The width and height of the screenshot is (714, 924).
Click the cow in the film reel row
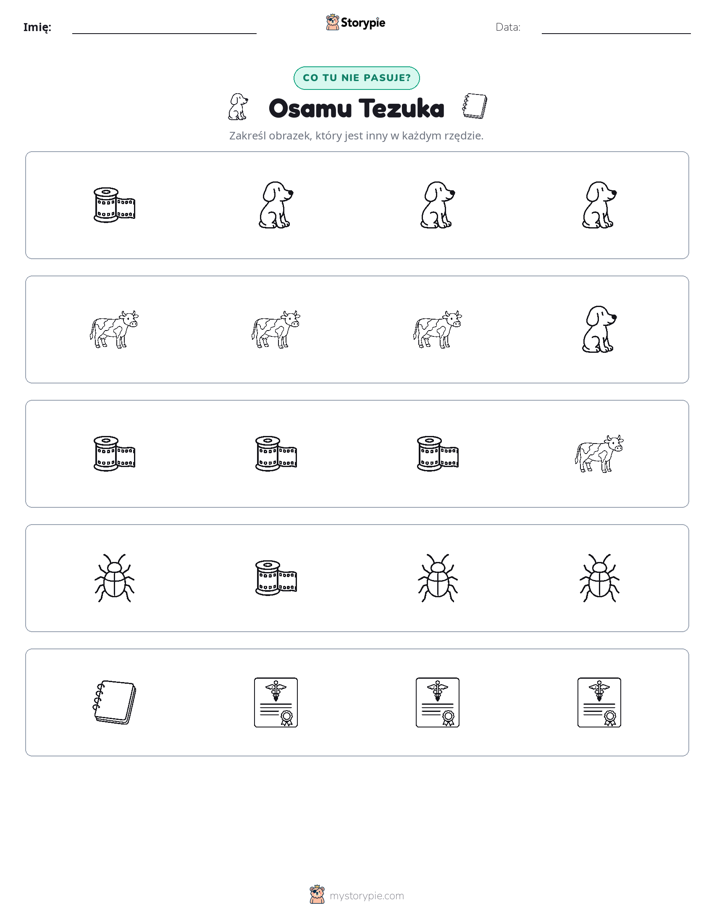click(599, 454)
